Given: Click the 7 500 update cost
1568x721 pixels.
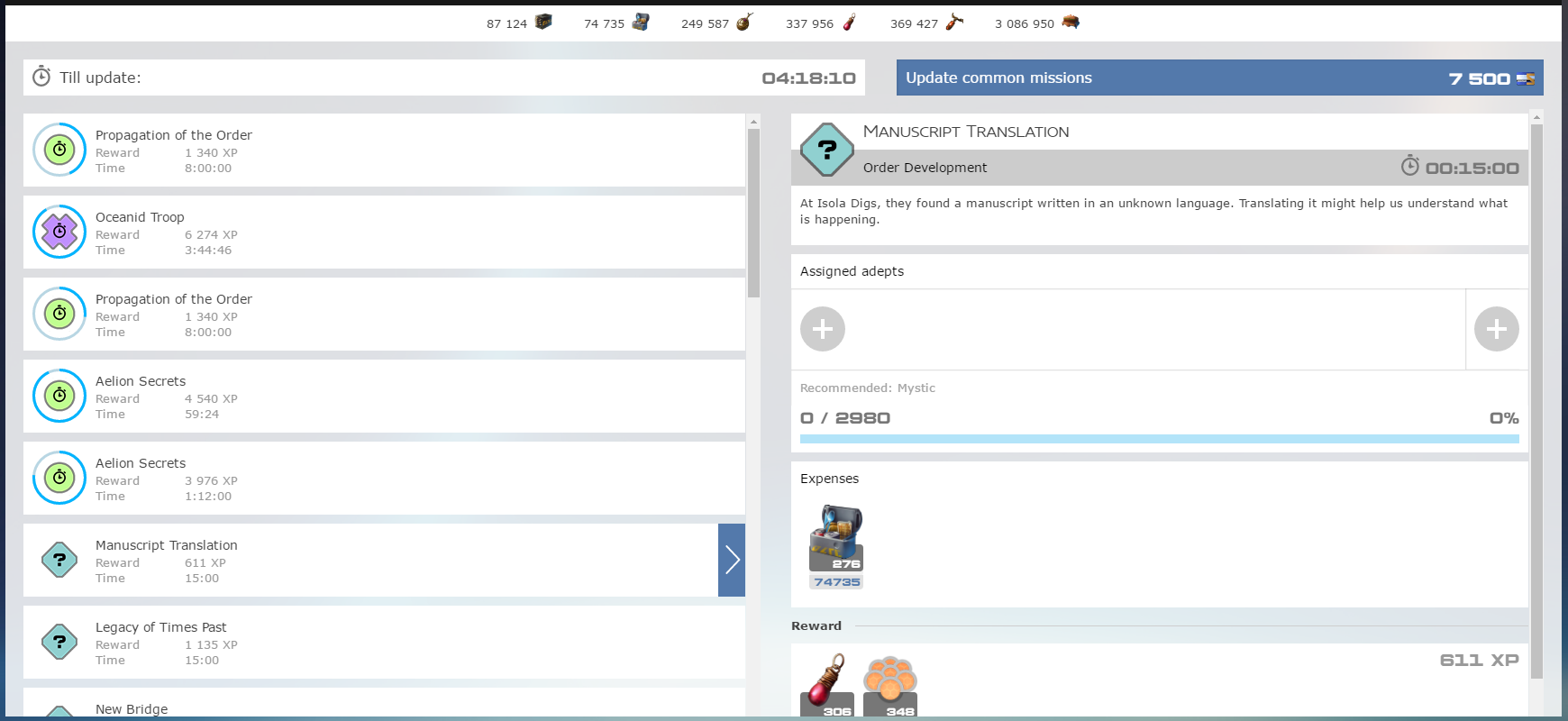Looking at the screenshot, I should (x=1479, y=79).
